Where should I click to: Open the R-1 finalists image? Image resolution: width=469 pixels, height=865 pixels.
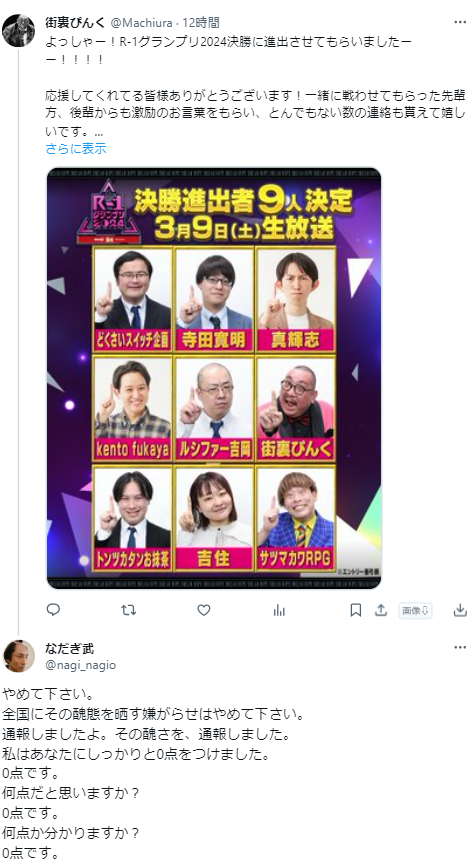(214, 378)
